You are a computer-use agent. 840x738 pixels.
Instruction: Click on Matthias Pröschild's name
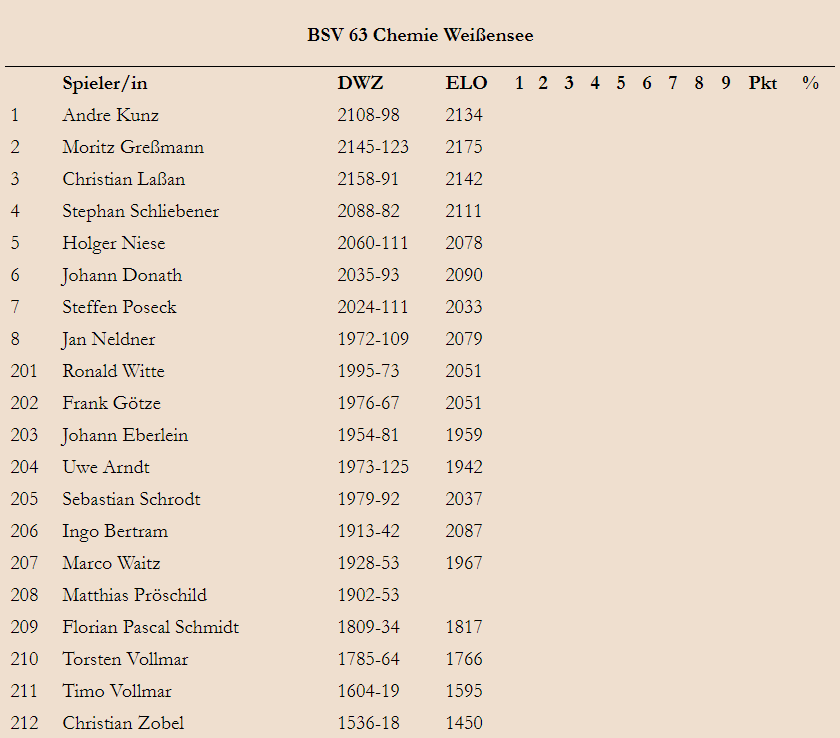point(134,595)
